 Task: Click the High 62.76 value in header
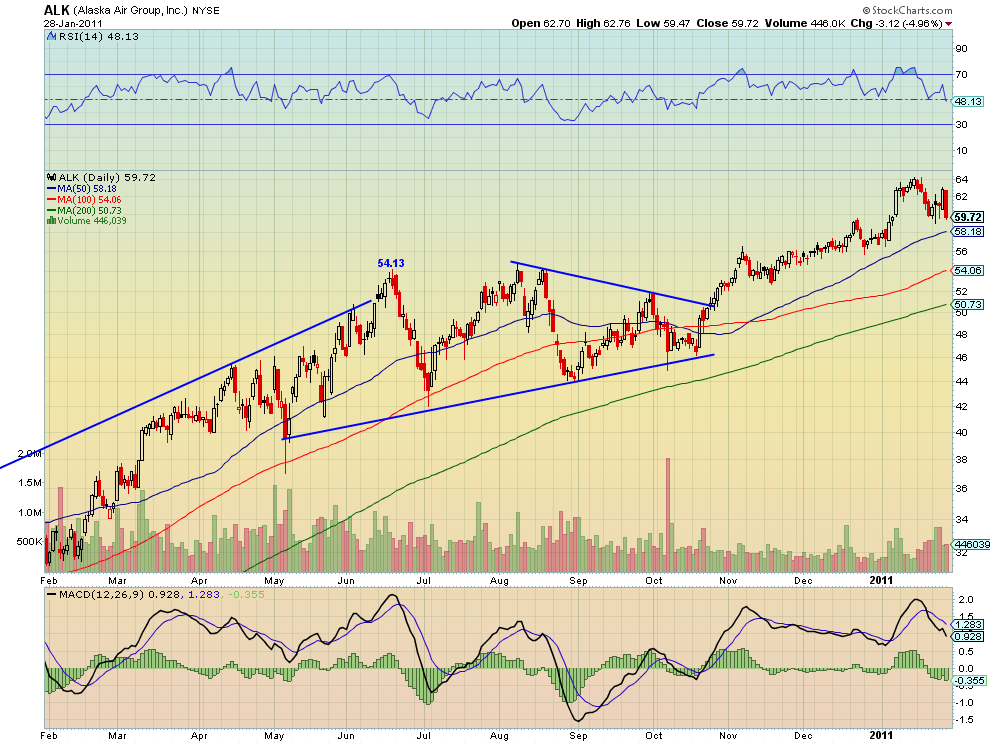603,23
